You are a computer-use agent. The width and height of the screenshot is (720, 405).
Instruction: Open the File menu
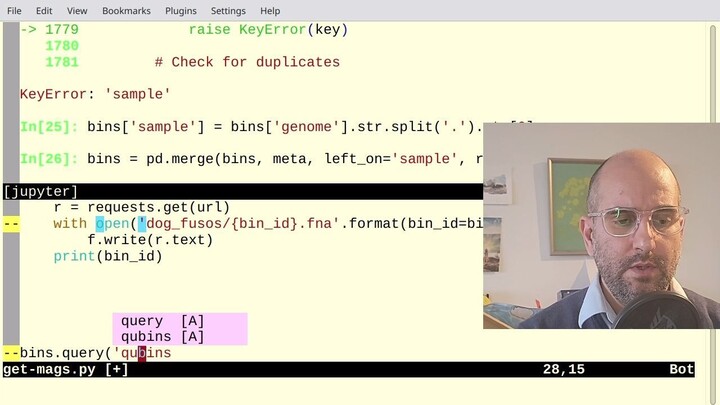(x=14, y=10)
